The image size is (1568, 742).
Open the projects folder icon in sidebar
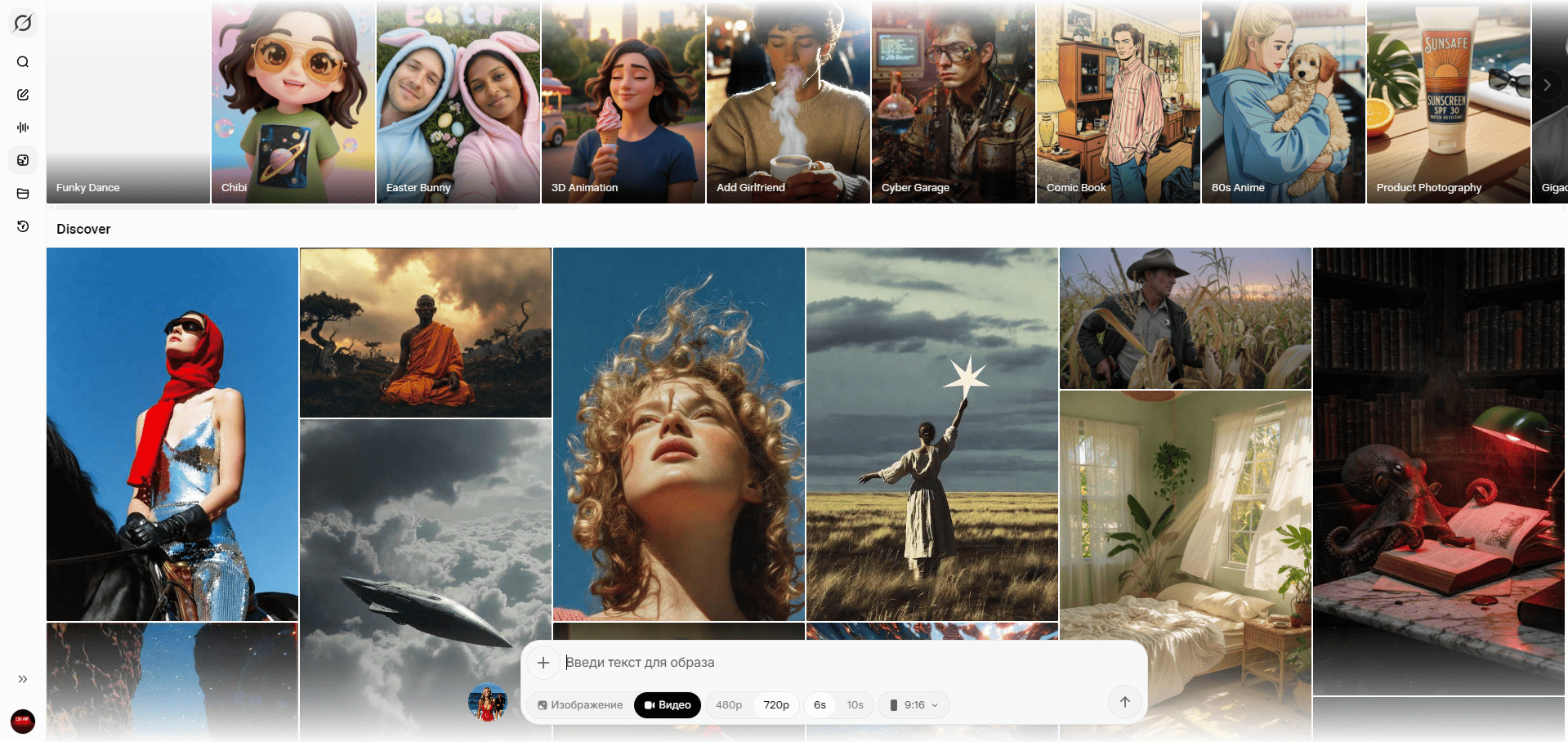[x=23, y=194]
